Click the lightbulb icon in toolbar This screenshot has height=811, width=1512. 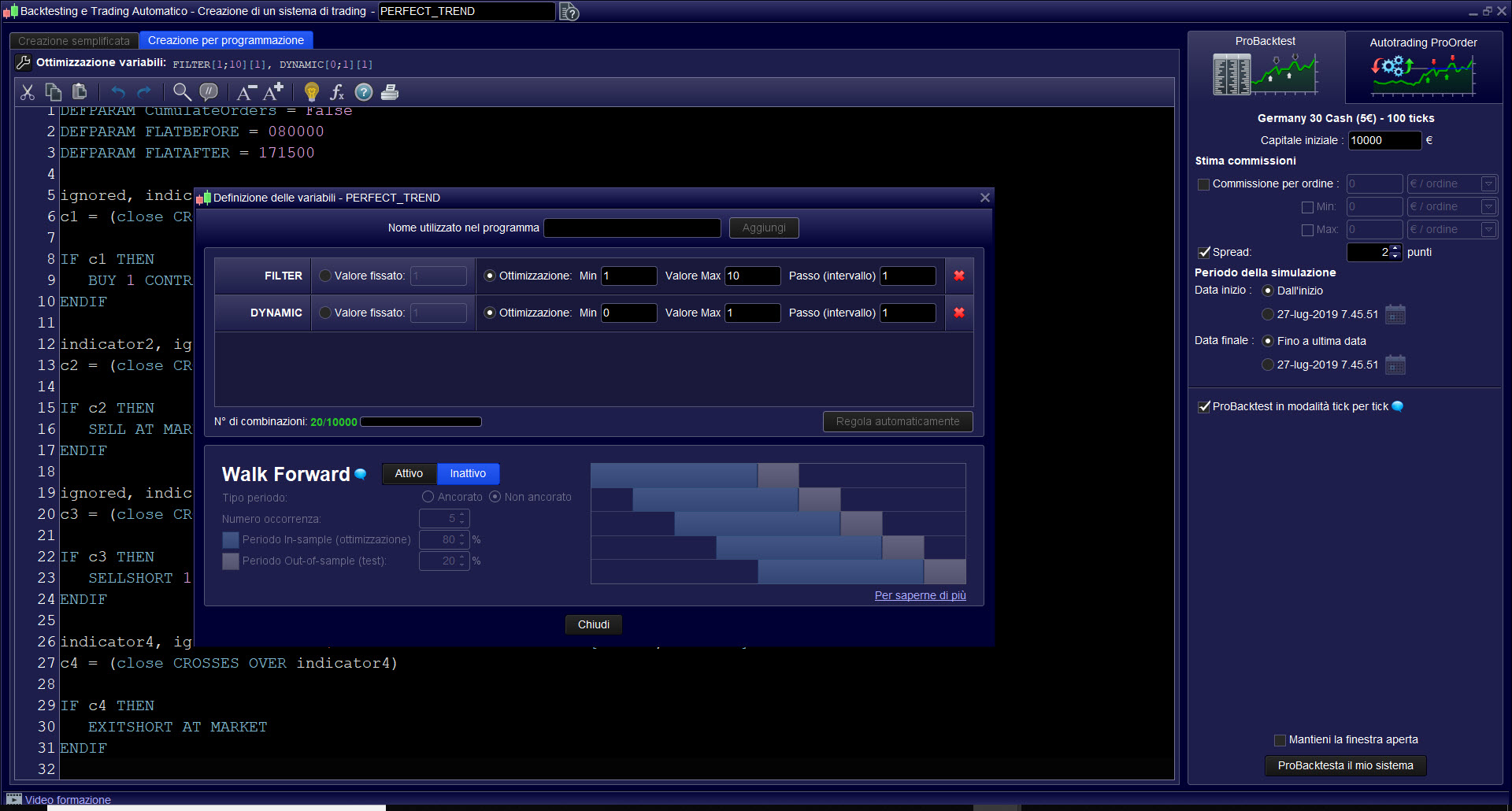click(312, 92)
